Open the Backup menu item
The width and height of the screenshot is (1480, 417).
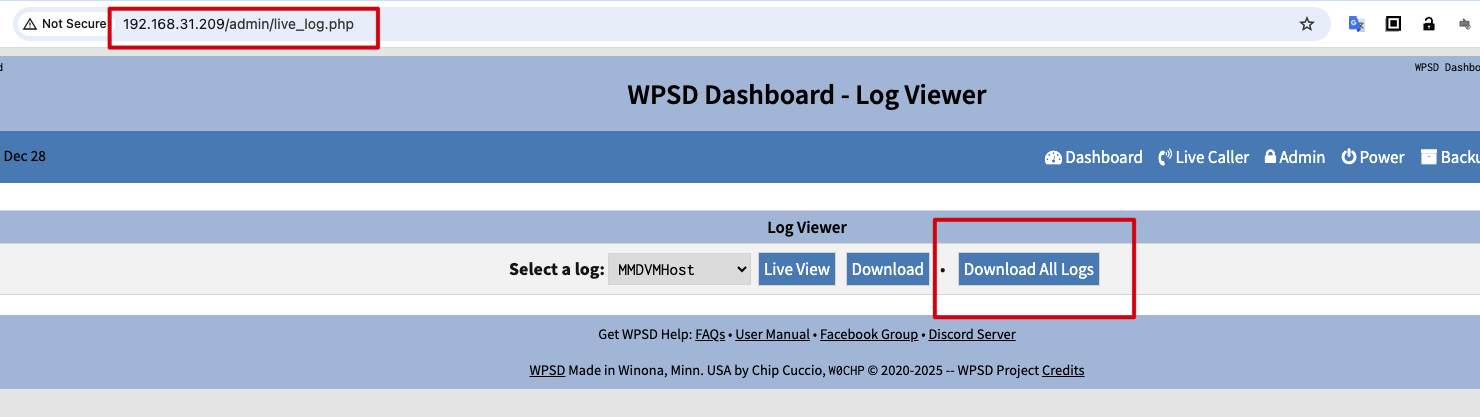(1452, 157)
